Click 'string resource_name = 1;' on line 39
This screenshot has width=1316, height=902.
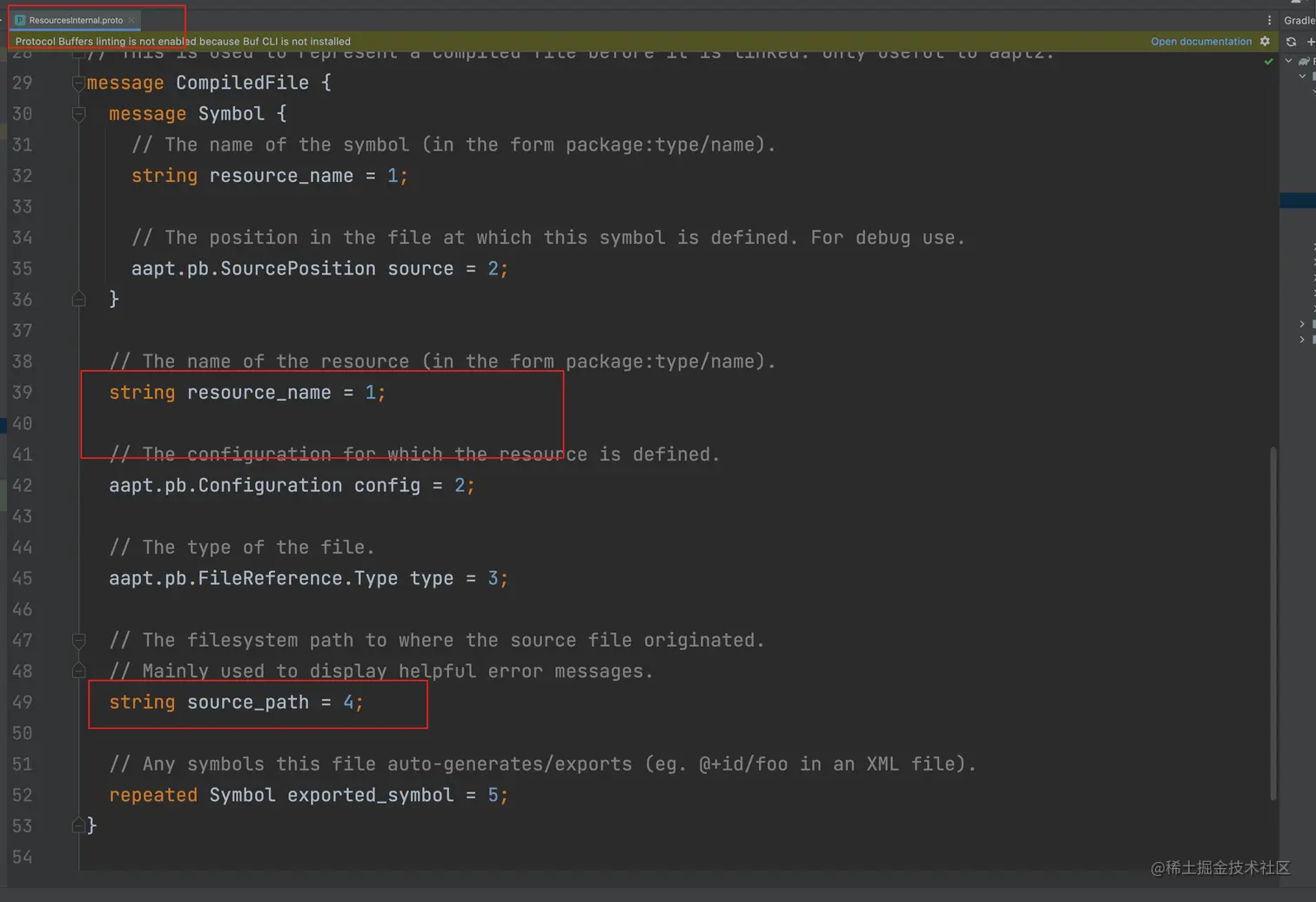pyautogui.click(x=247, y=393)
